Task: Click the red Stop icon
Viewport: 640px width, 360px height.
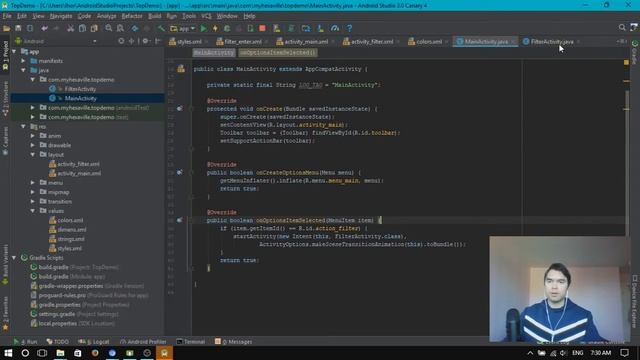Action: tap(262, 28)
